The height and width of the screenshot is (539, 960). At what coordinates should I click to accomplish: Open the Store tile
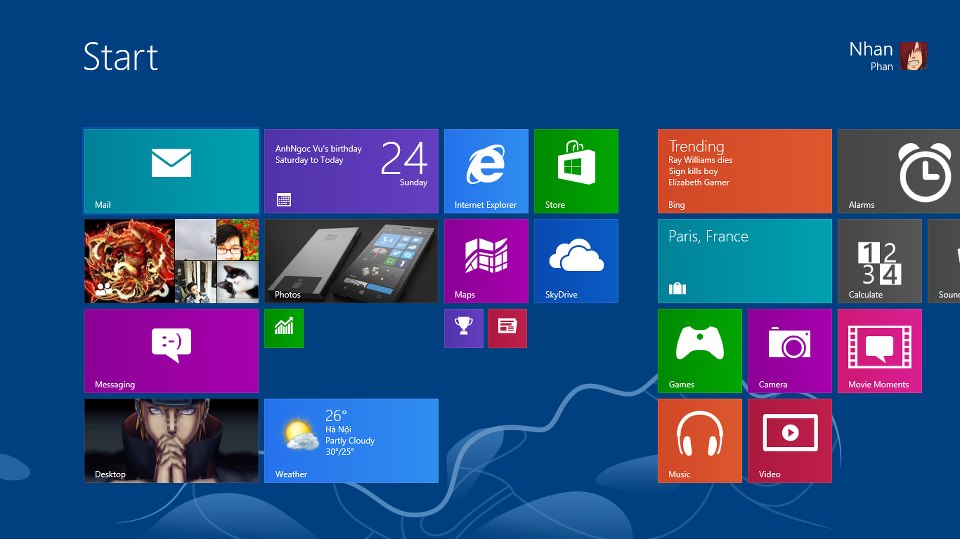576,171
